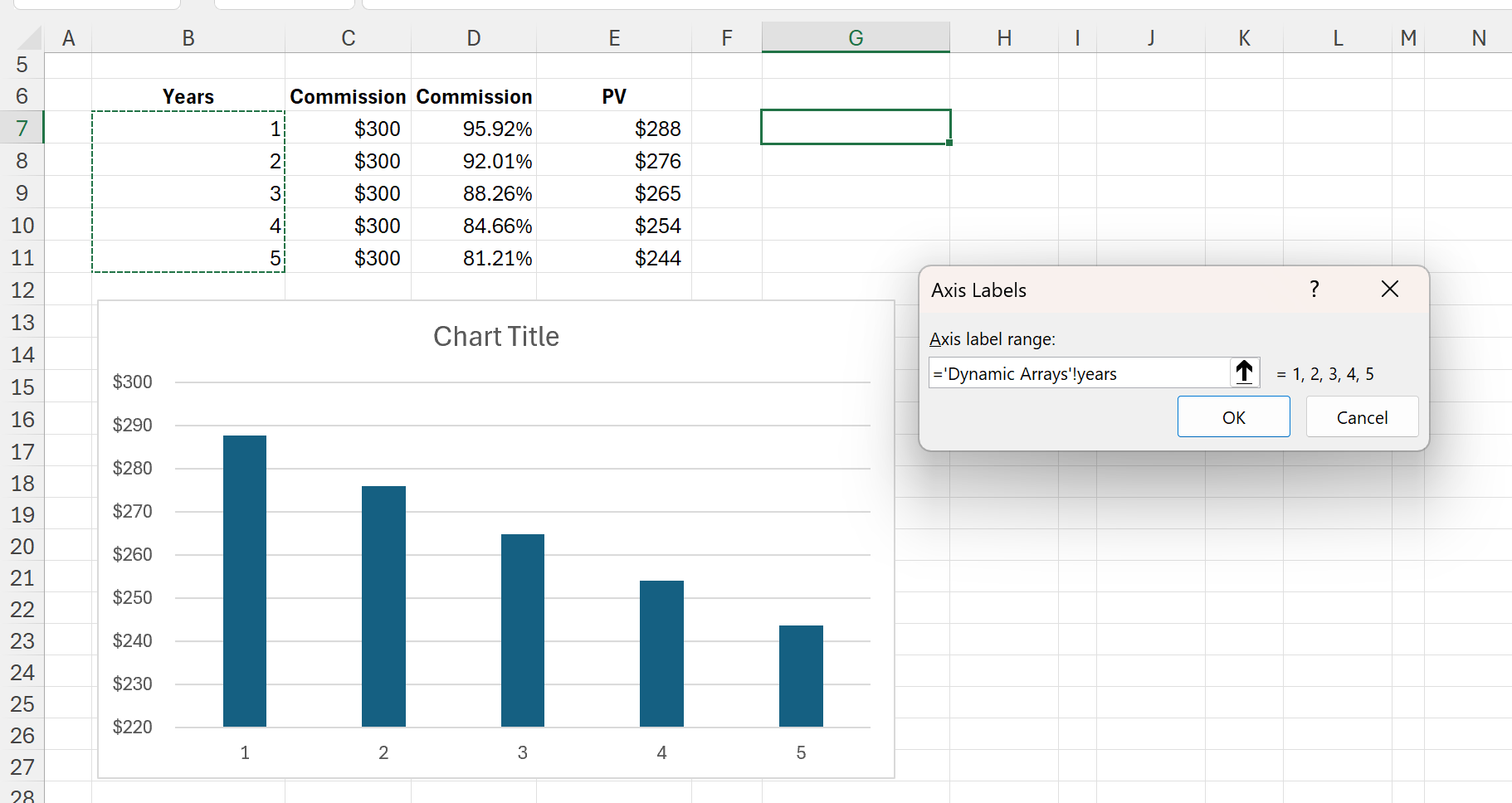The height and width of the screenshot is (803, 1512).
Task: Click the $300 vertical axis label
Action: click(133, 382)
